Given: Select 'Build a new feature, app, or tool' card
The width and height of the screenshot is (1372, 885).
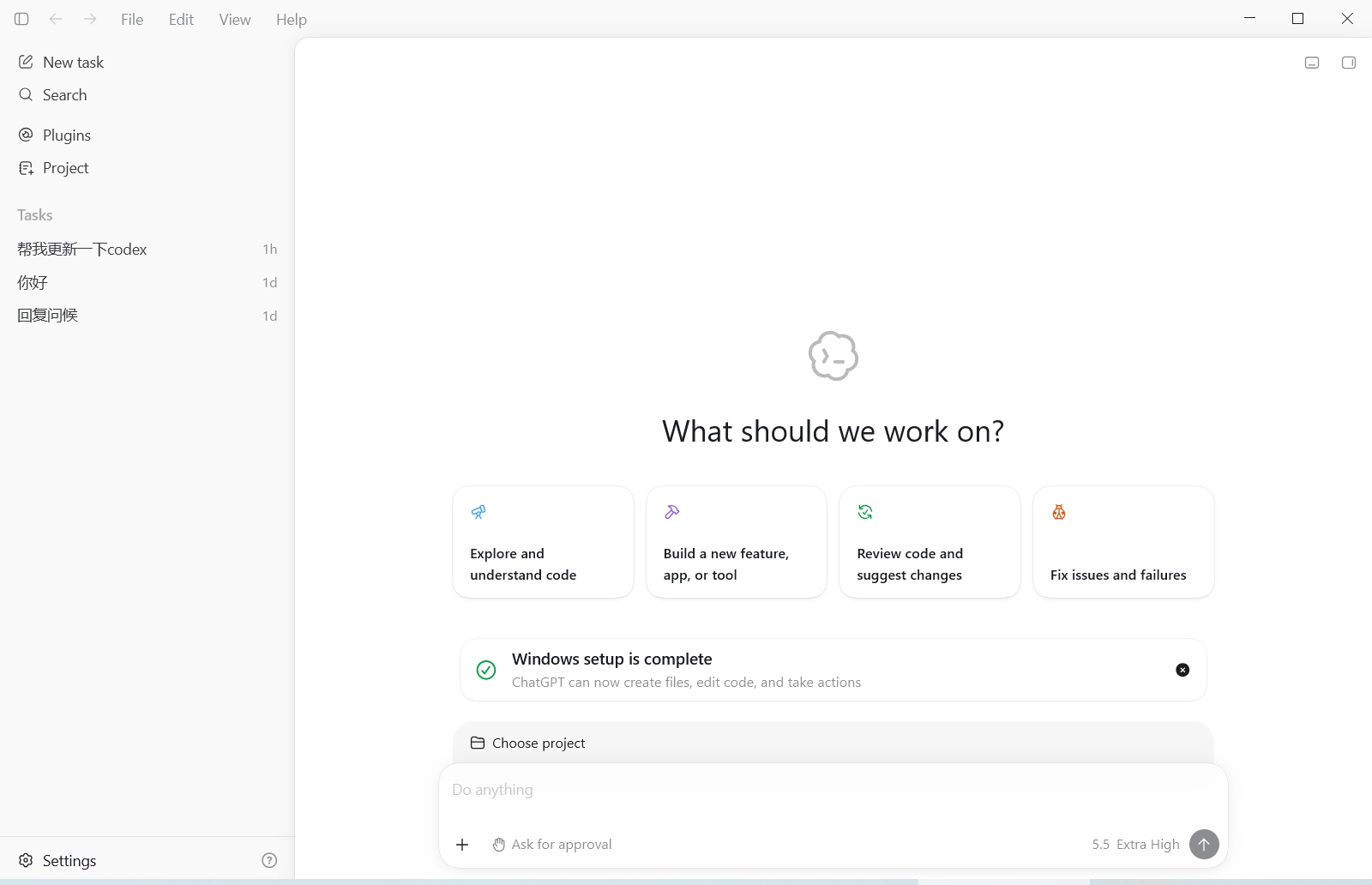Looking at the screenshot, I should (737, 542).
